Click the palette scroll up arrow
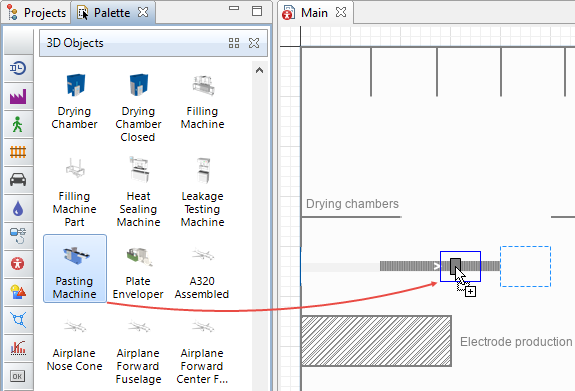Viewport: 575px width, 391px height. (259, 70)
